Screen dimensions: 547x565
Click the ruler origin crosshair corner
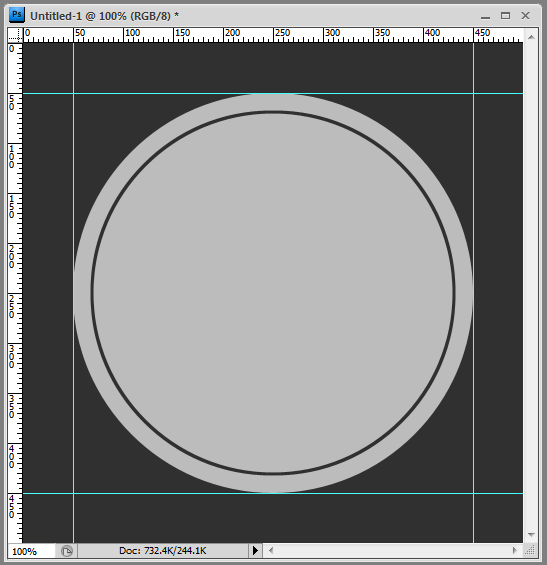tap(15, 35)
